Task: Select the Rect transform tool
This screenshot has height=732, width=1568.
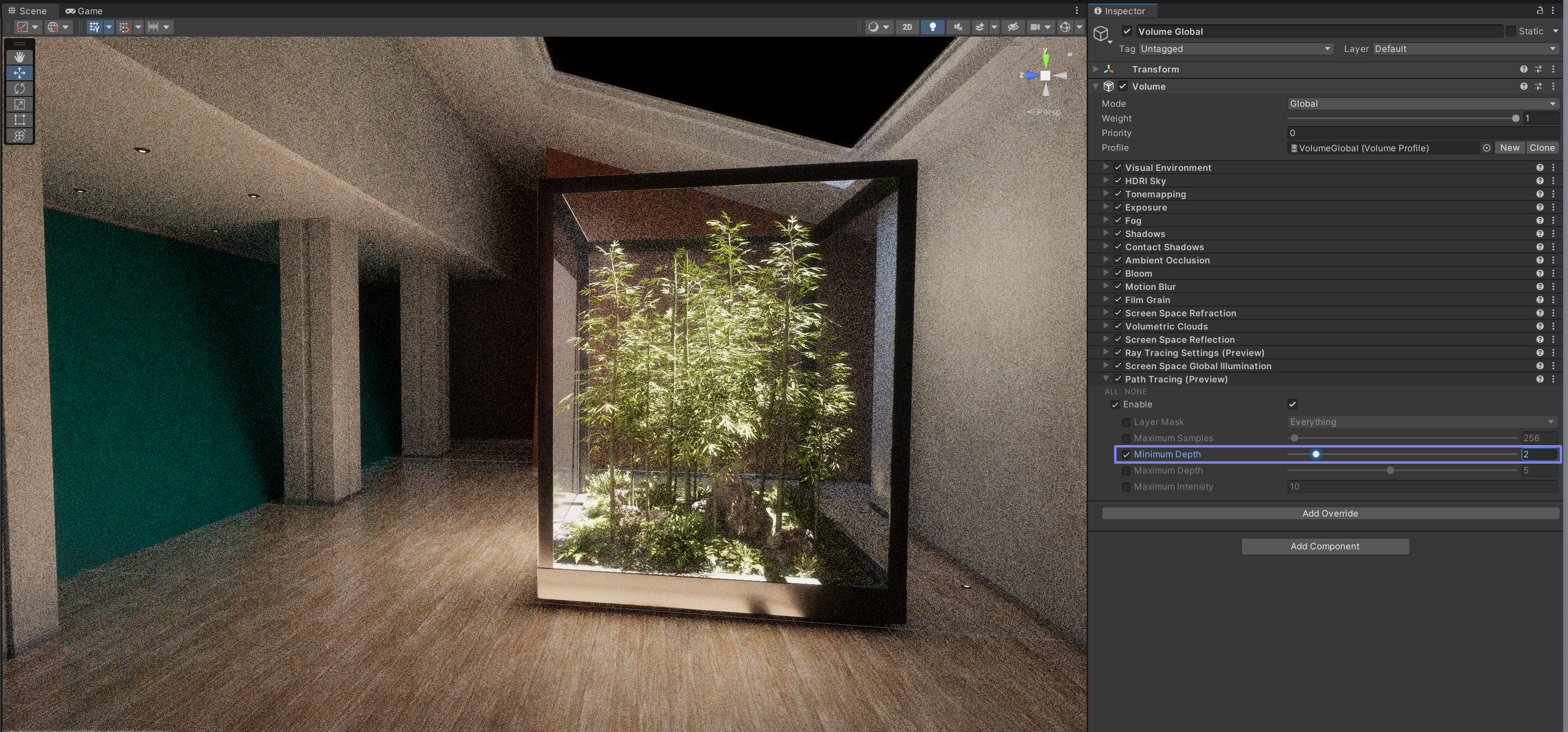Action: click(20, 120)
